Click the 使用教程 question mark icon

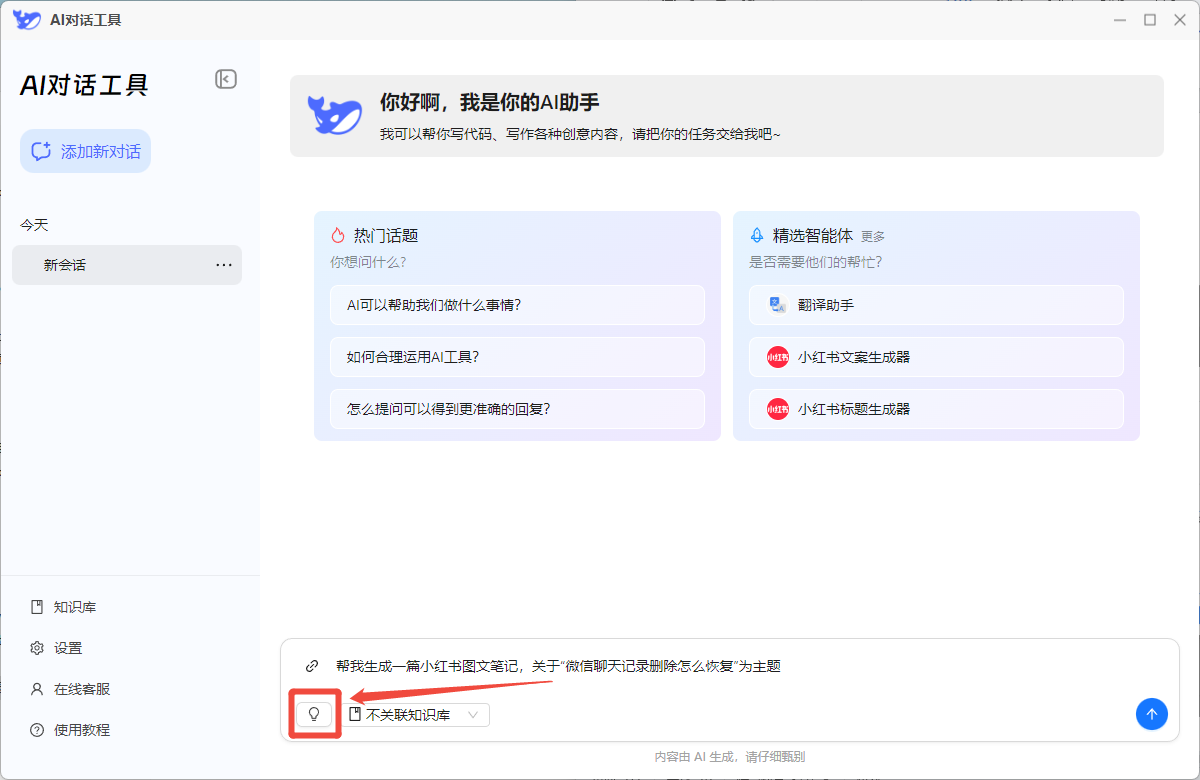coord(37,730)
